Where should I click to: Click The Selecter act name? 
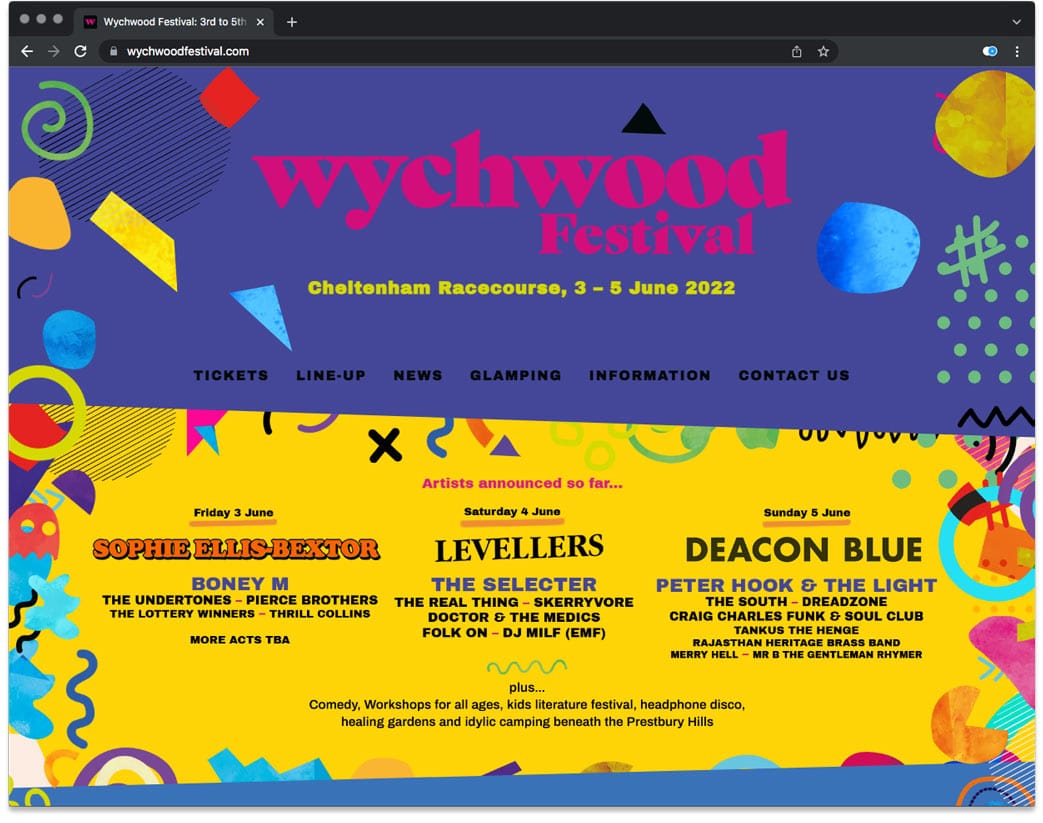[x=514, y=584]
